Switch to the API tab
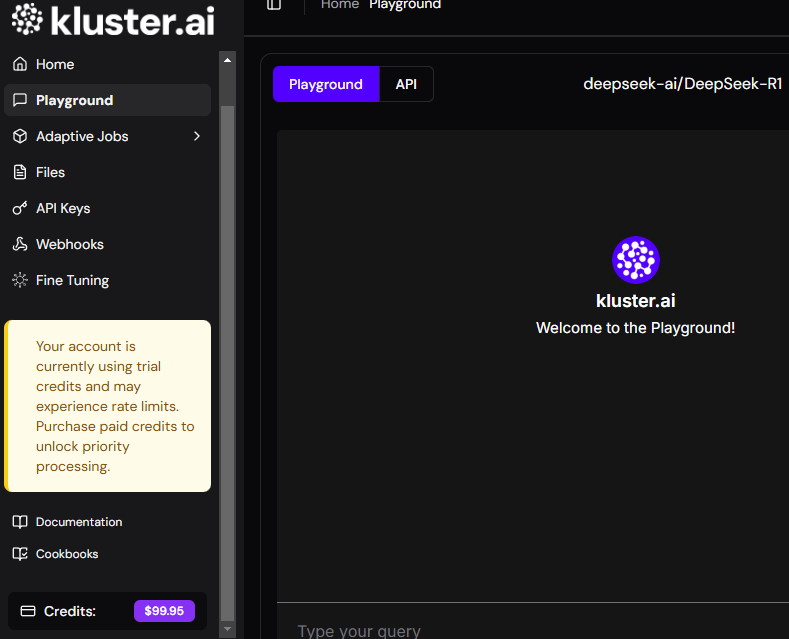Screen dimensions: 789x639 pos(406,84)
